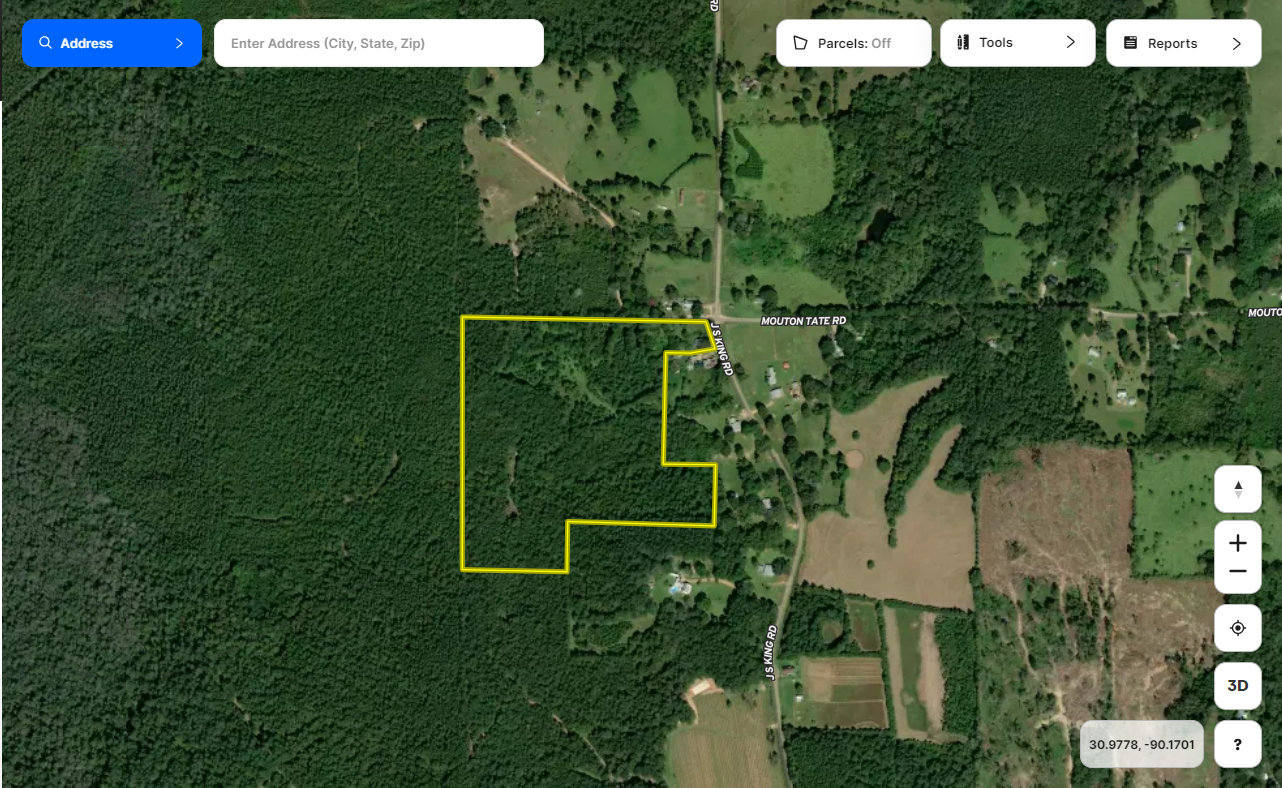Screen dimensions: 1282x788
Task: Expand the Reports menu chevron
Action: coord(1236,43)
